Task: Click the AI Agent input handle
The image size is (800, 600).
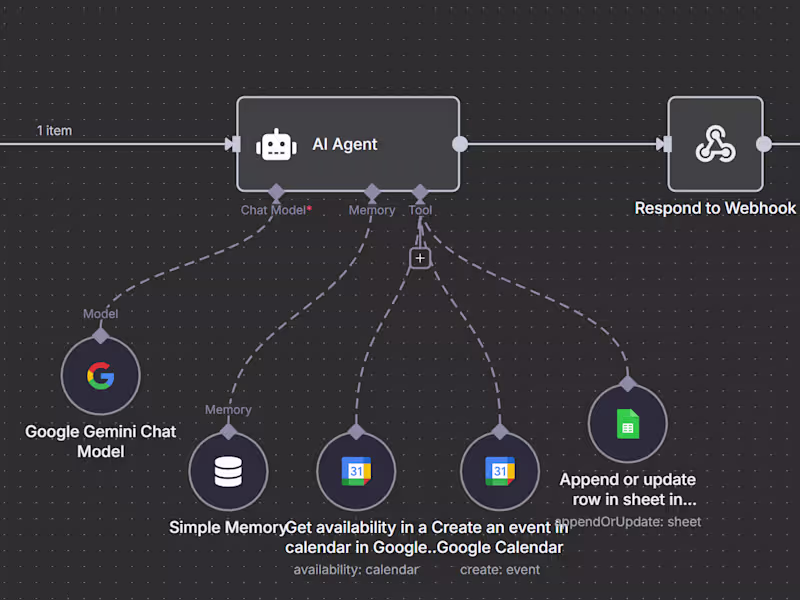Action: (235, 144)
